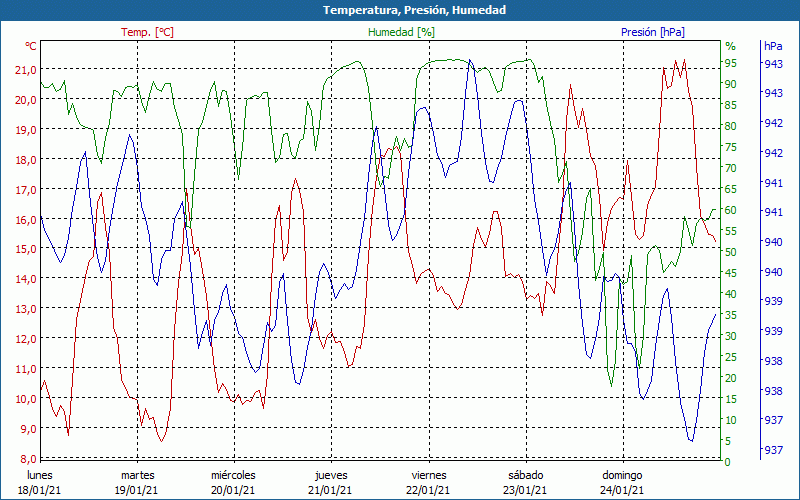Click the '12,0' temperature axis value
The width and height of the screenshot is (800, 500).
coord(26,339)
